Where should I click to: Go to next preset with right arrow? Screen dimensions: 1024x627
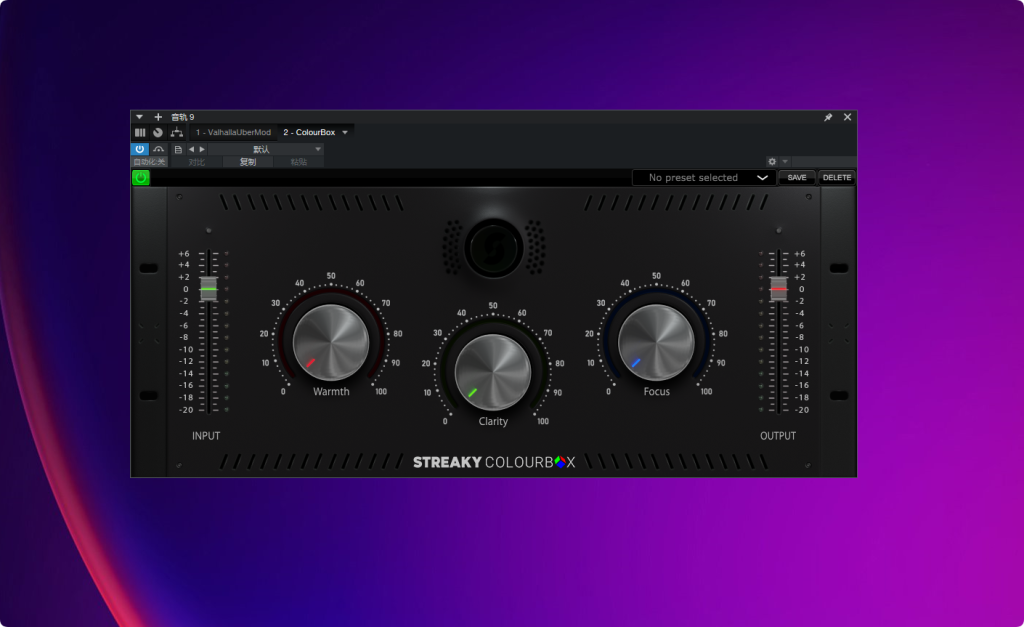[x=202, y=149]
